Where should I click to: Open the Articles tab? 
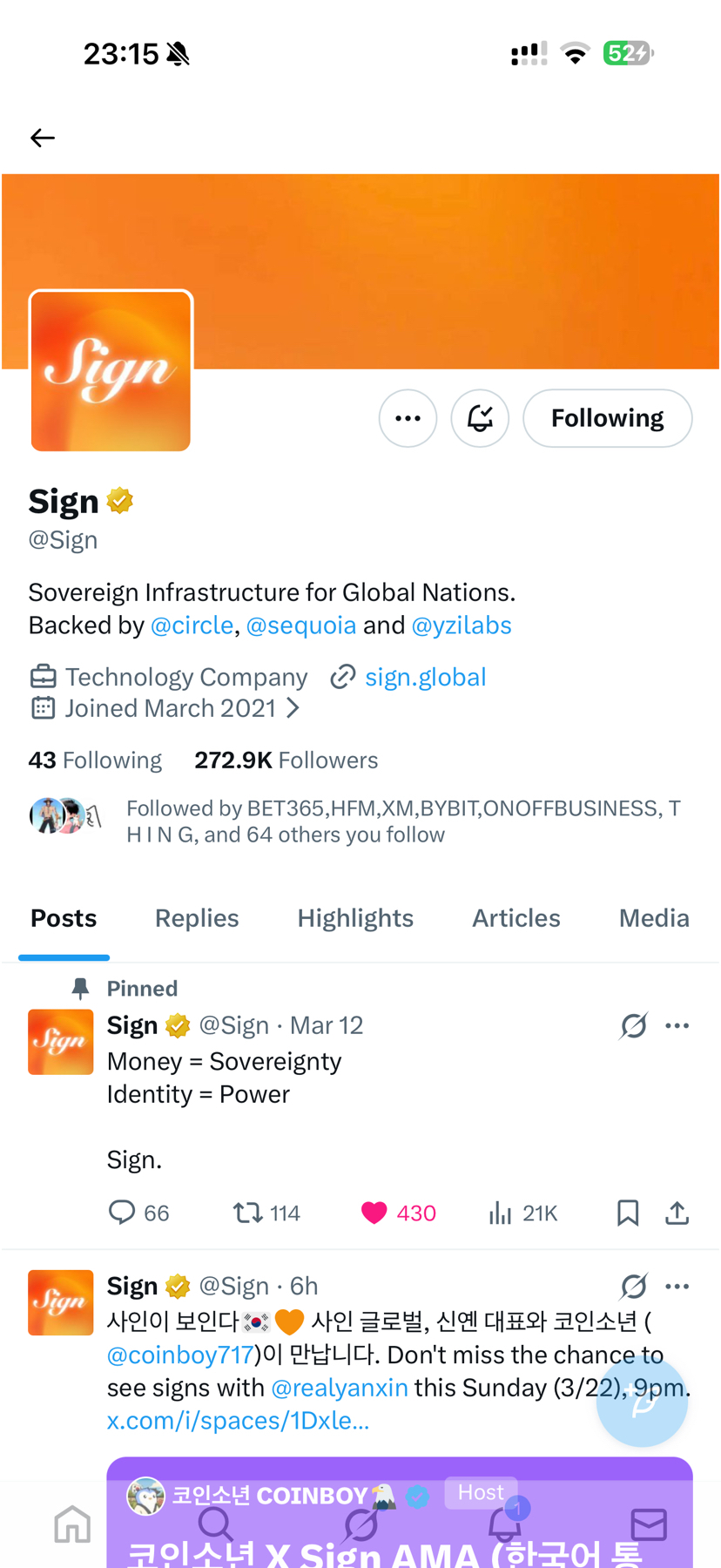516,918
